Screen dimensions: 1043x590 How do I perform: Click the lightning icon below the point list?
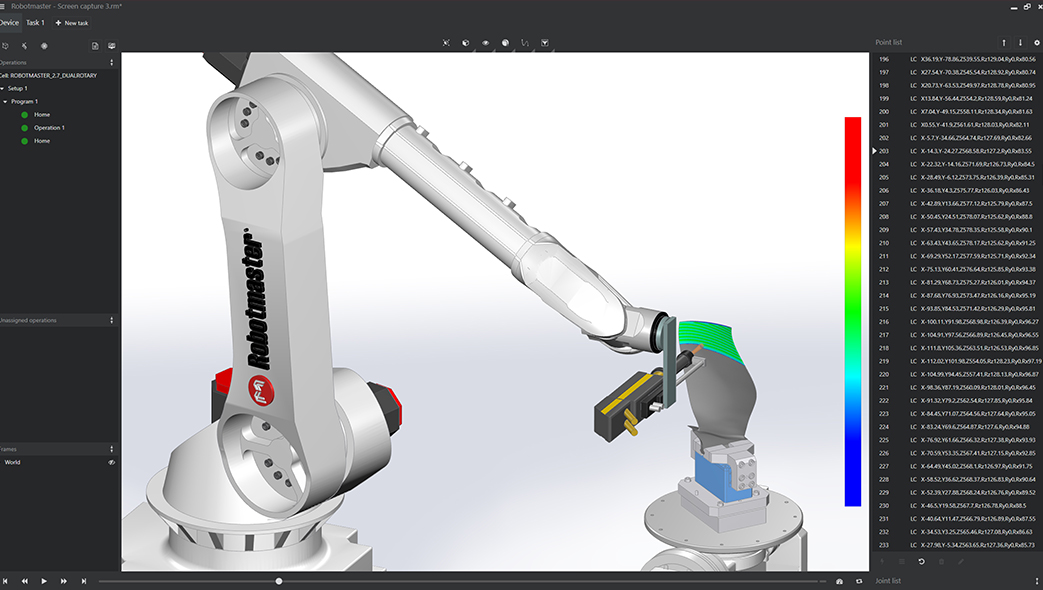point(883,561)
